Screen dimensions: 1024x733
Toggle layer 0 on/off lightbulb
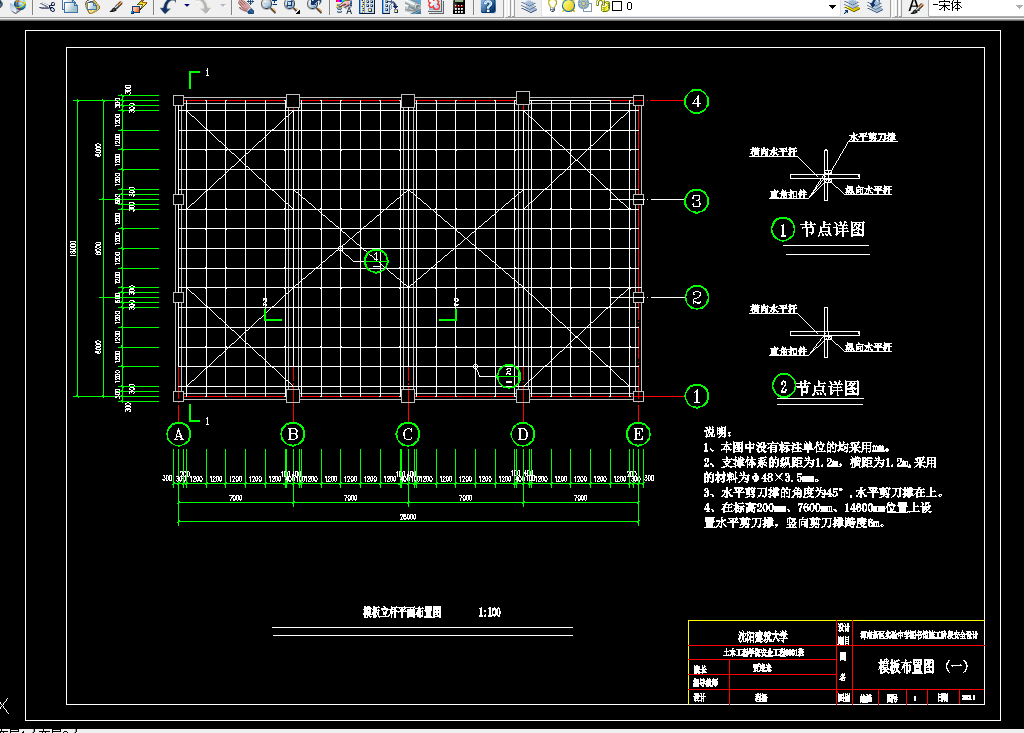(x=553, y=6)
